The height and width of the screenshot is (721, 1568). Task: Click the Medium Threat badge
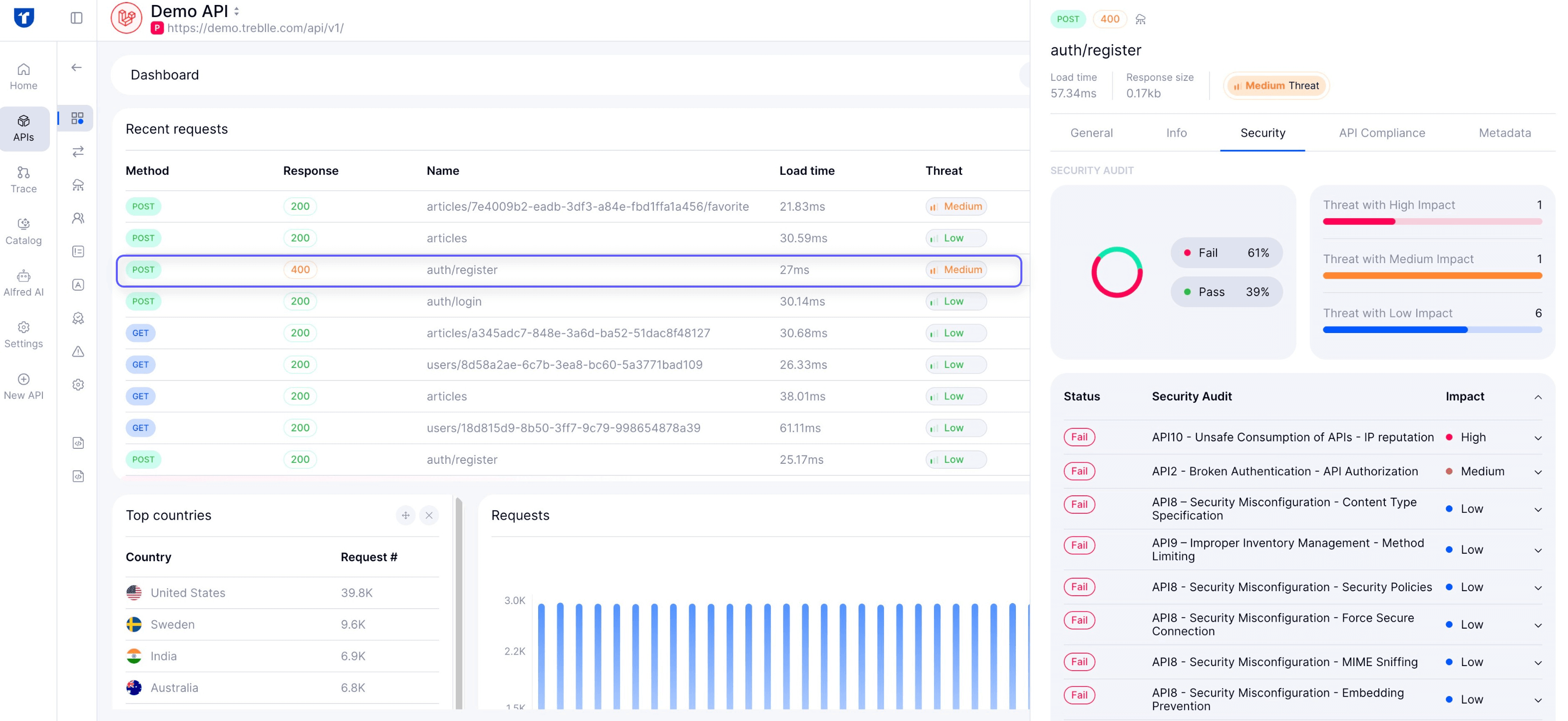1276,86
